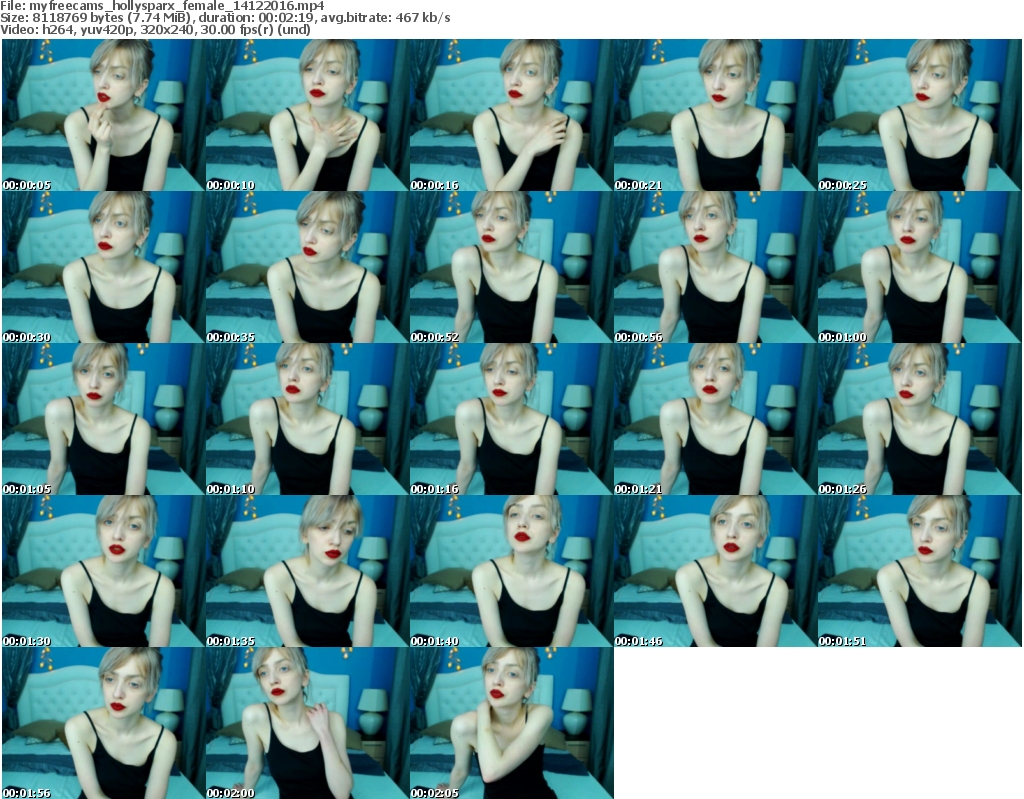Screen dimensions: 1024x799
Task: Select the thumbnail frame stamped 00:00:21
Action: coord(715,115)
